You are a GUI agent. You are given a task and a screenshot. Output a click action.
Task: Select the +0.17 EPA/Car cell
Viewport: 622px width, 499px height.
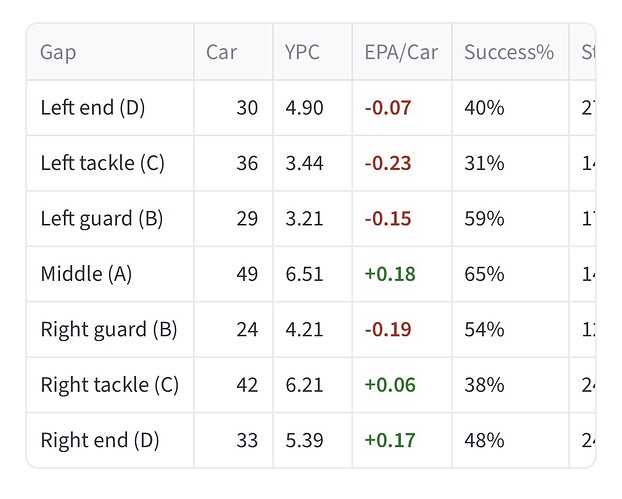tap(388, 439)
